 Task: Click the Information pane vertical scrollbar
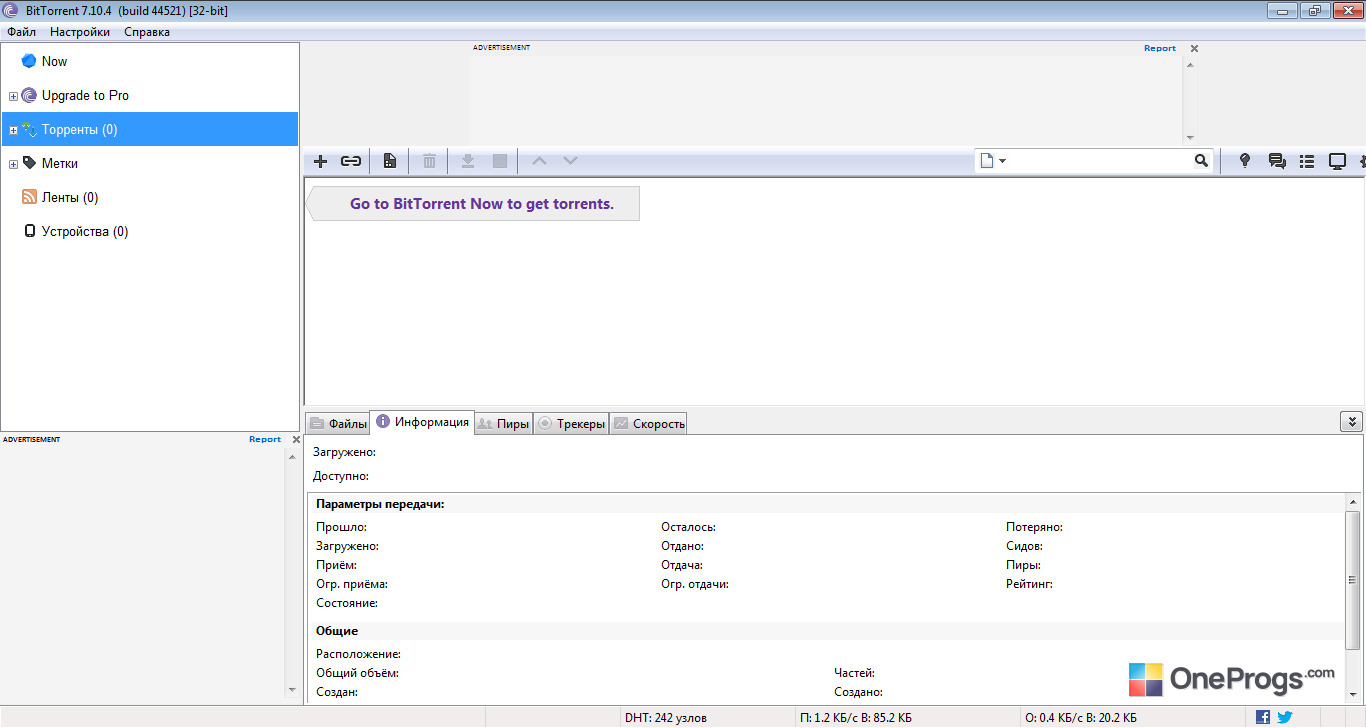(x=1353, y=580)
